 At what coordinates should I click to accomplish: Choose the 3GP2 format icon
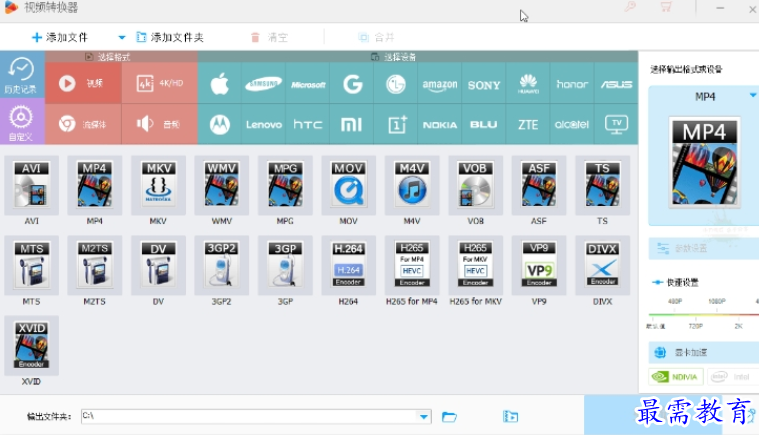tap(222, 265)
